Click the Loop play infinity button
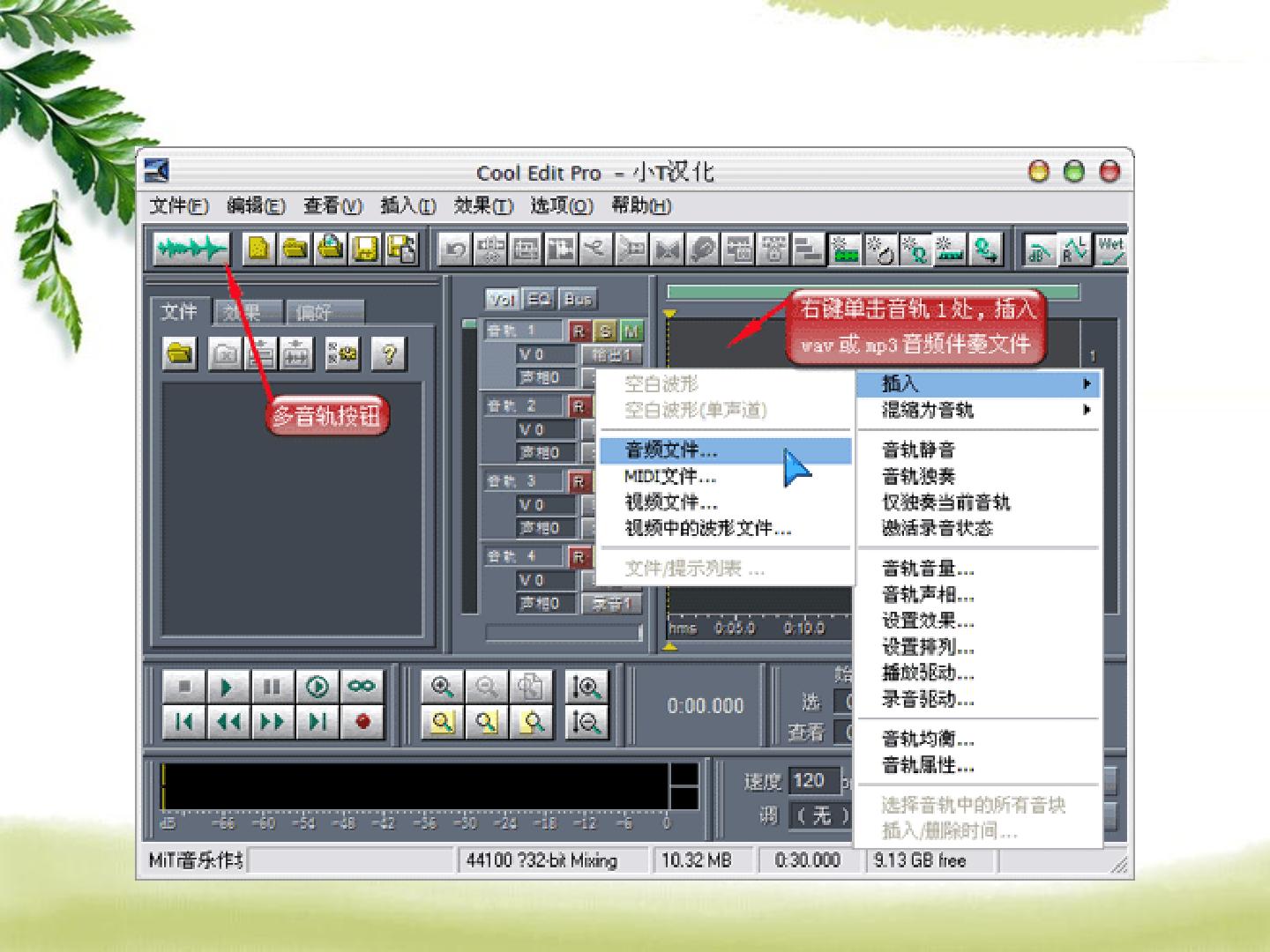Viewport: 1270px width, 952px height. click(x=362, y=687)
